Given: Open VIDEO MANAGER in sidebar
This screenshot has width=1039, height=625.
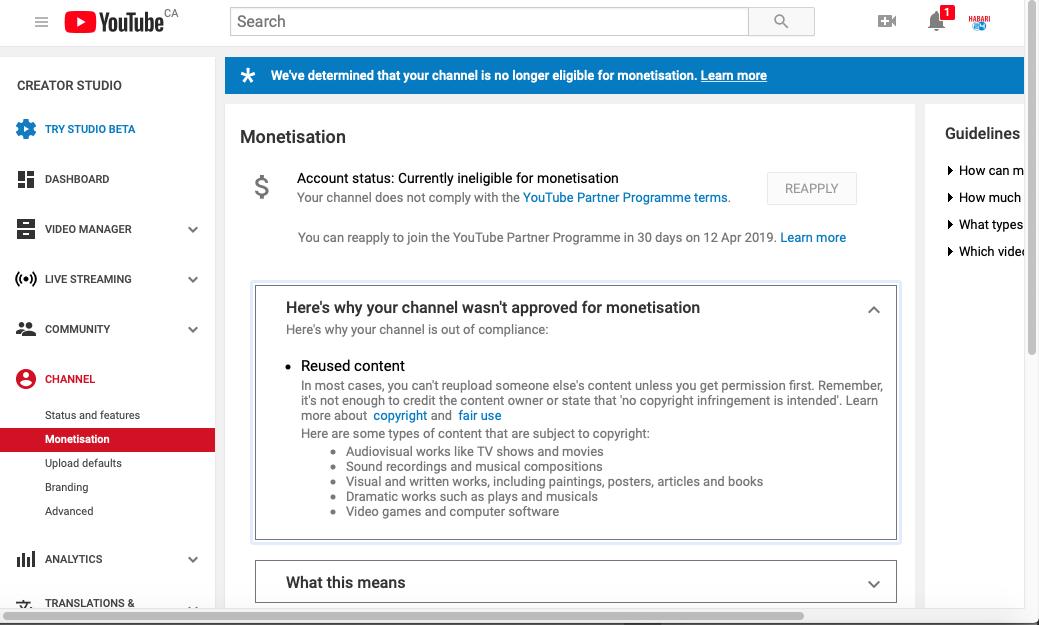Looking at the screenshot, I should (x=88, y=229).
